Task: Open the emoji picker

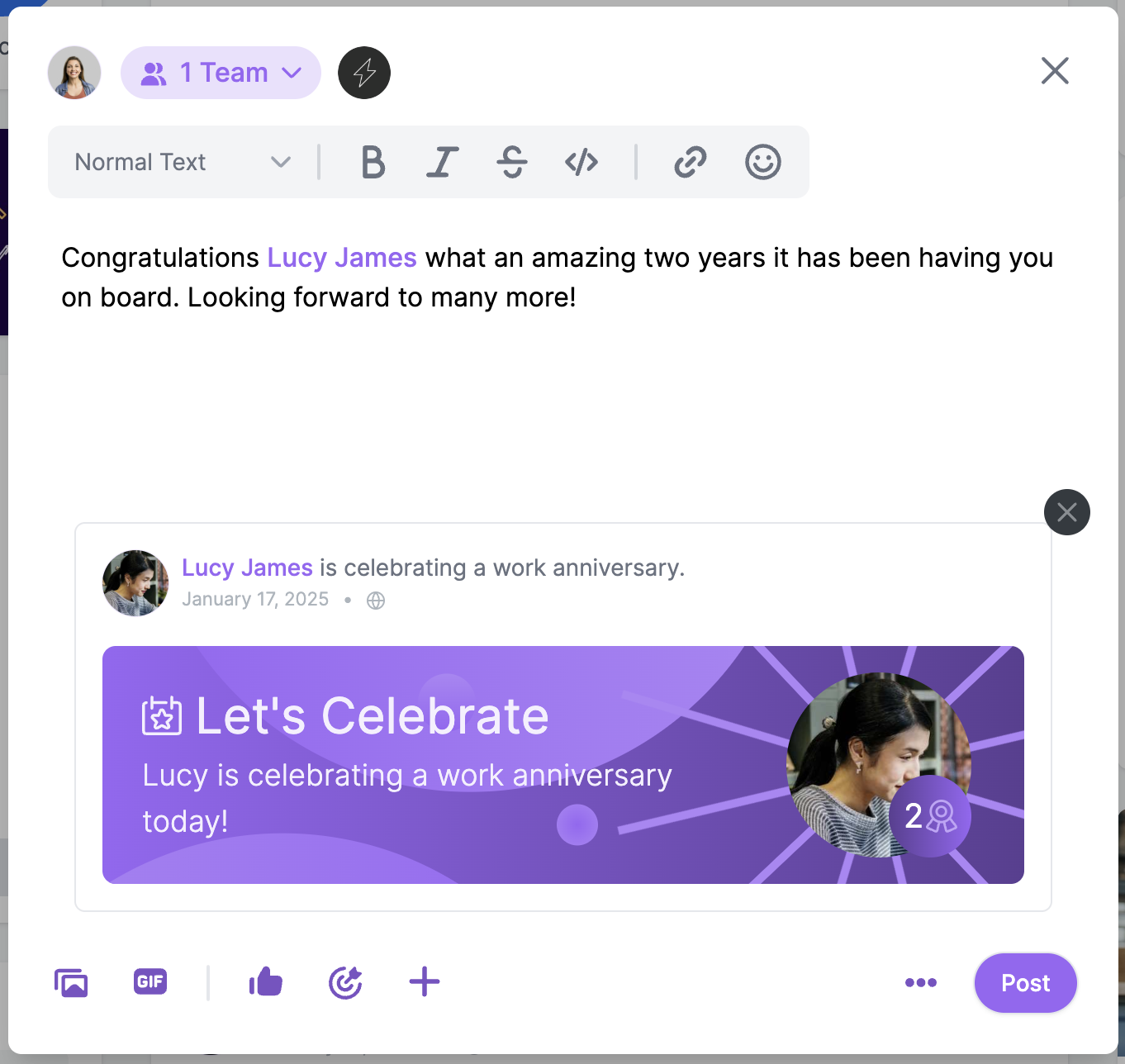Action: (x=763, y=162)
